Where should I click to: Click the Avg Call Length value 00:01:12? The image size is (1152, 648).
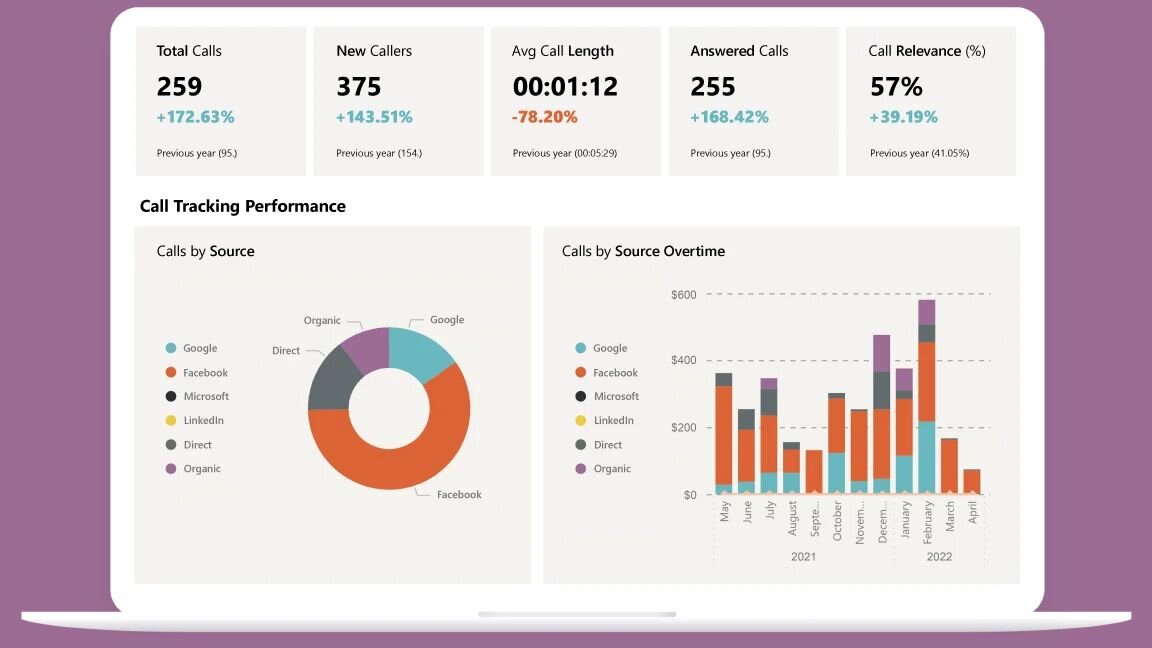pyautogui.click(x=565, y=87)
